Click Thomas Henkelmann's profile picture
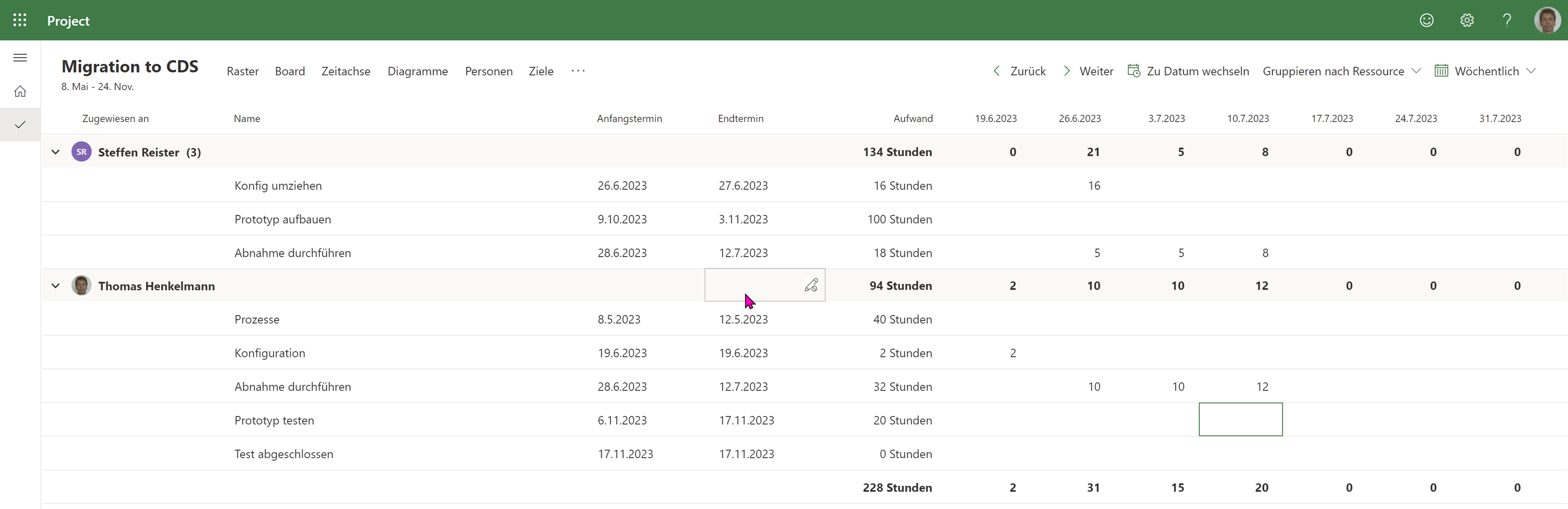The width and height of the screenshot is (1568, 509). pyautogui.click(x=81, y=285)
